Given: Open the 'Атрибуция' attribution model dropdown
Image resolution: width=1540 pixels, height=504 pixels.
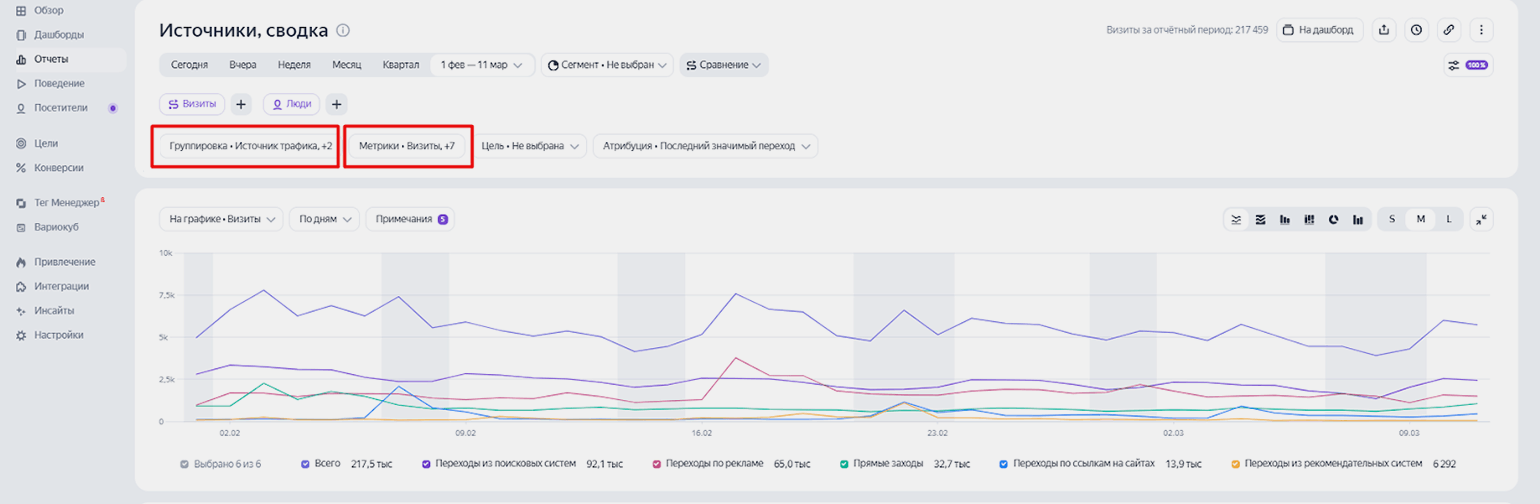Looking at the screenshot, I should tap(705, 146).
